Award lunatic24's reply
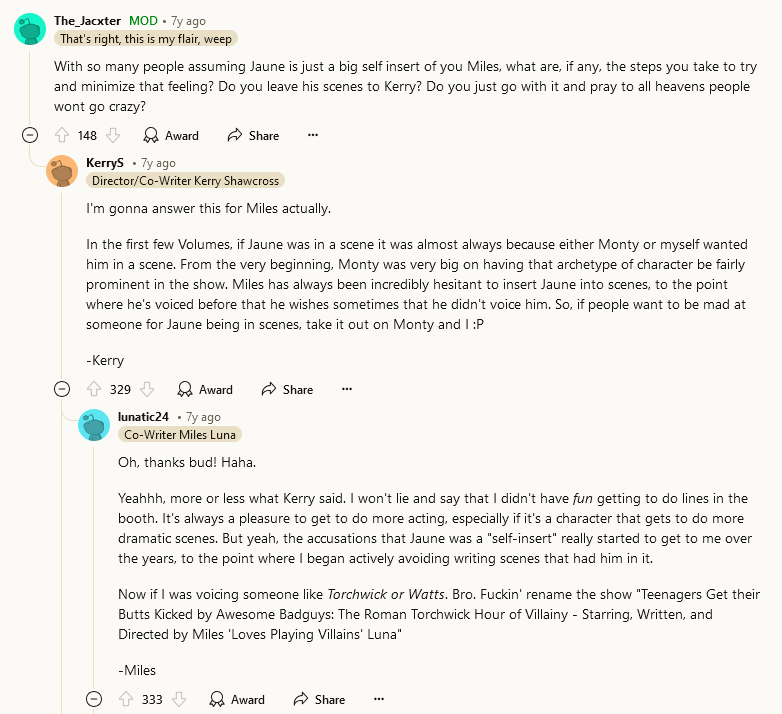The width and height of the screenshot is (782, 714). pos(237,699)
